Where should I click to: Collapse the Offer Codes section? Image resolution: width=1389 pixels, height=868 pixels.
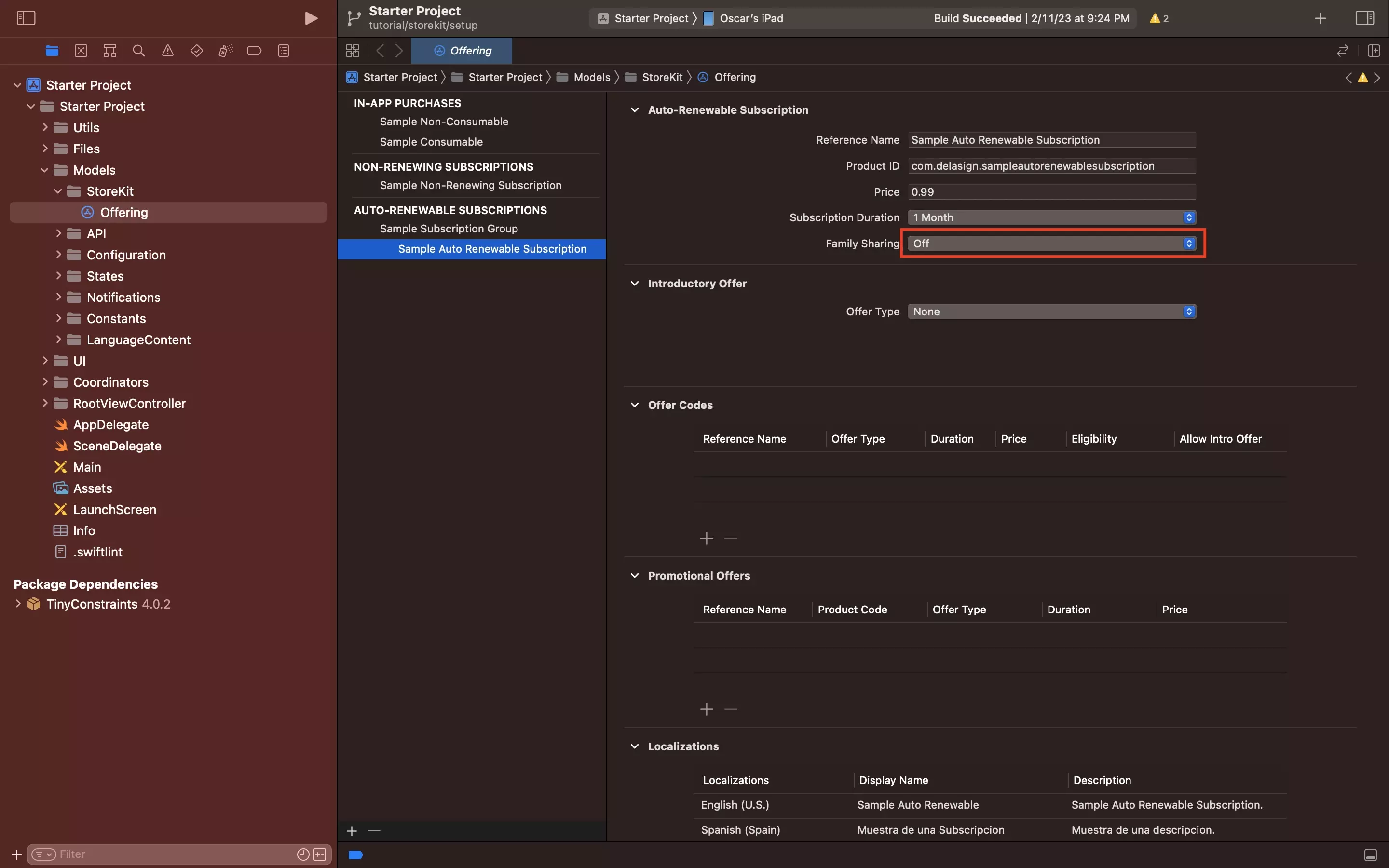634,405
